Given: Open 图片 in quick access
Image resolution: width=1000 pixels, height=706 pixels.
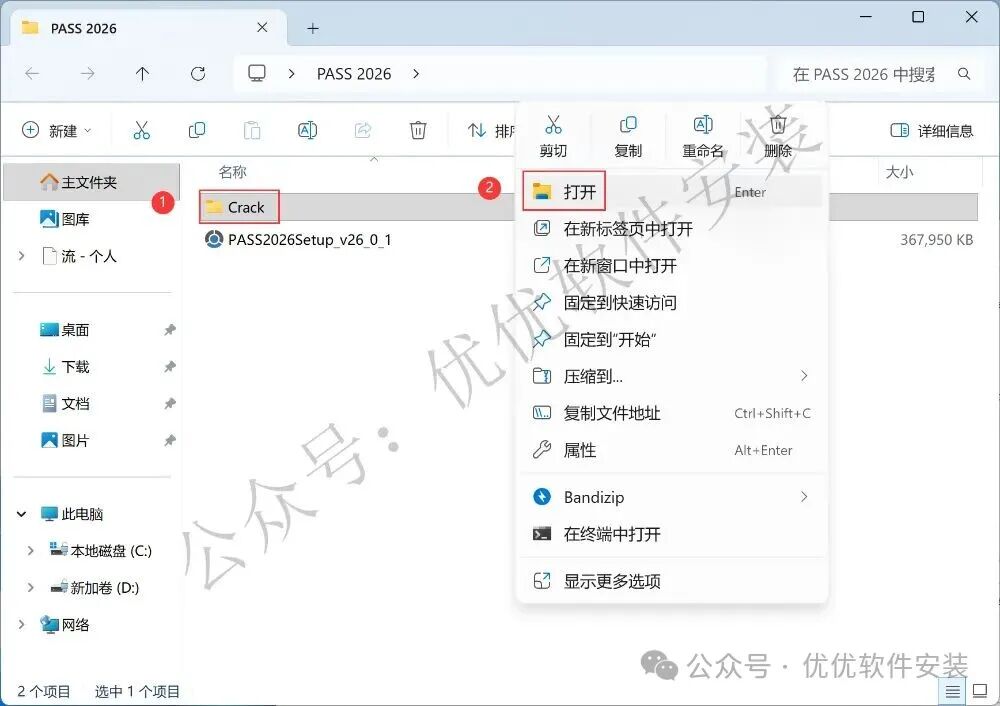Looking at the screenshot, I should (65, 441).
